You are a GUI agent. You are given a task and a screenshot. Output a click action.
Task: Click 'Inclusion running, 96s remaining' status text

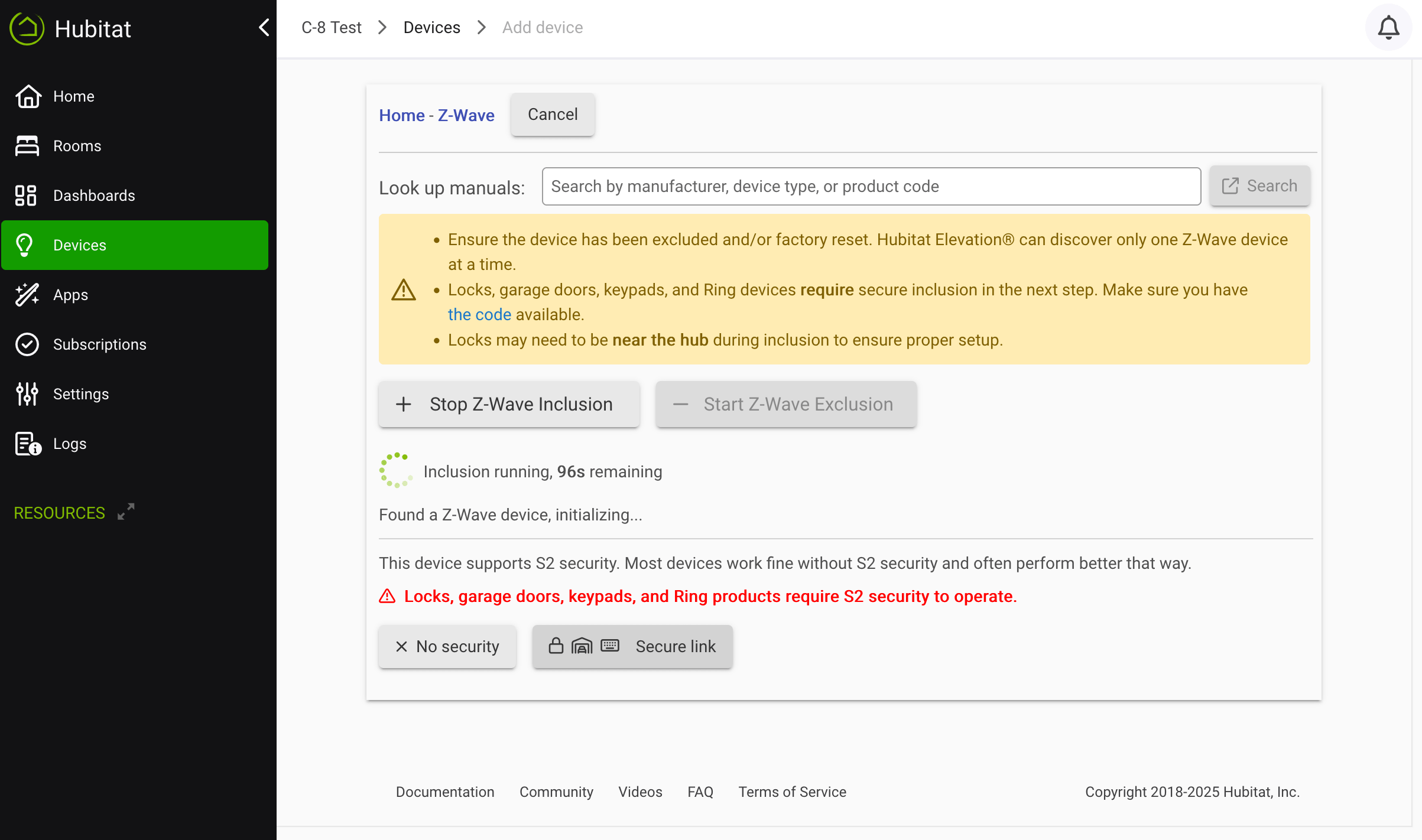coord(543,472)
